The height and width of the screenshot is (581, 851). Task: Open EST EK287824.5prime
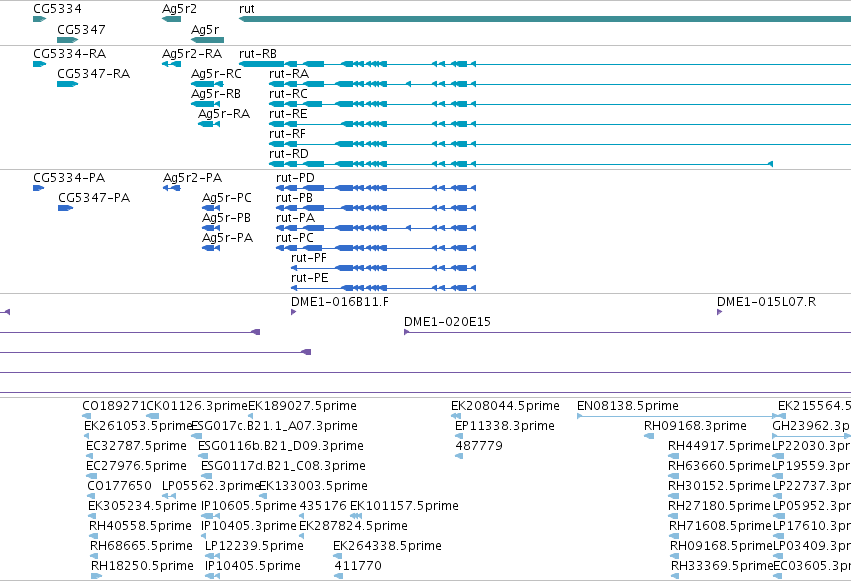[x=353, y=526]
